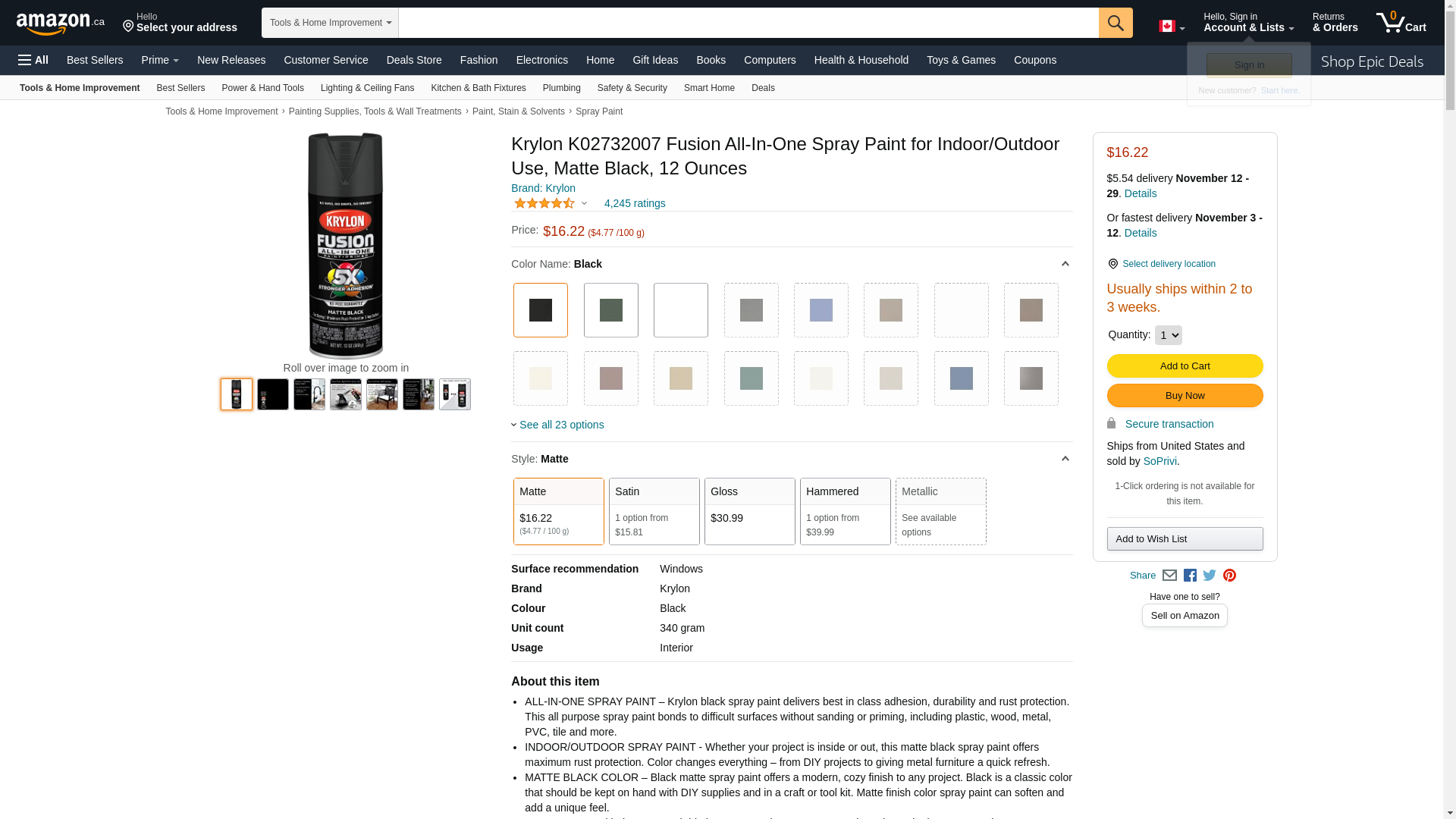
Task: Open Deals Store in navigation bar
Action: pos(413,60)
